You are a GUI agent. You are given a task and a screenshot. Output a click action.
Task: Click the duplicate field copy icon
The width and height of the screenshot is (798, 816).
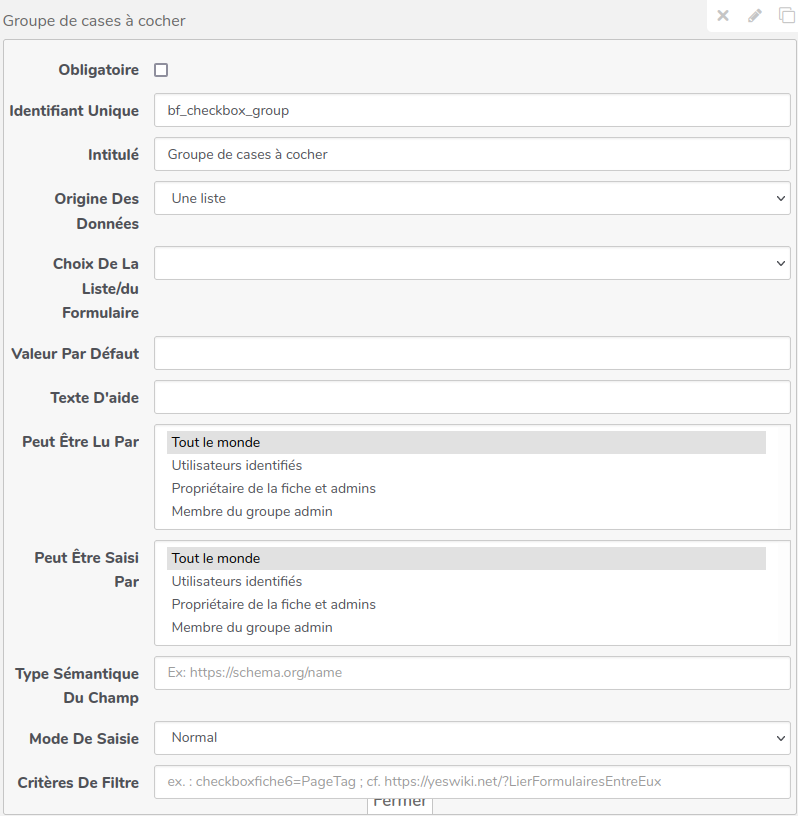(x=787, y=16)
